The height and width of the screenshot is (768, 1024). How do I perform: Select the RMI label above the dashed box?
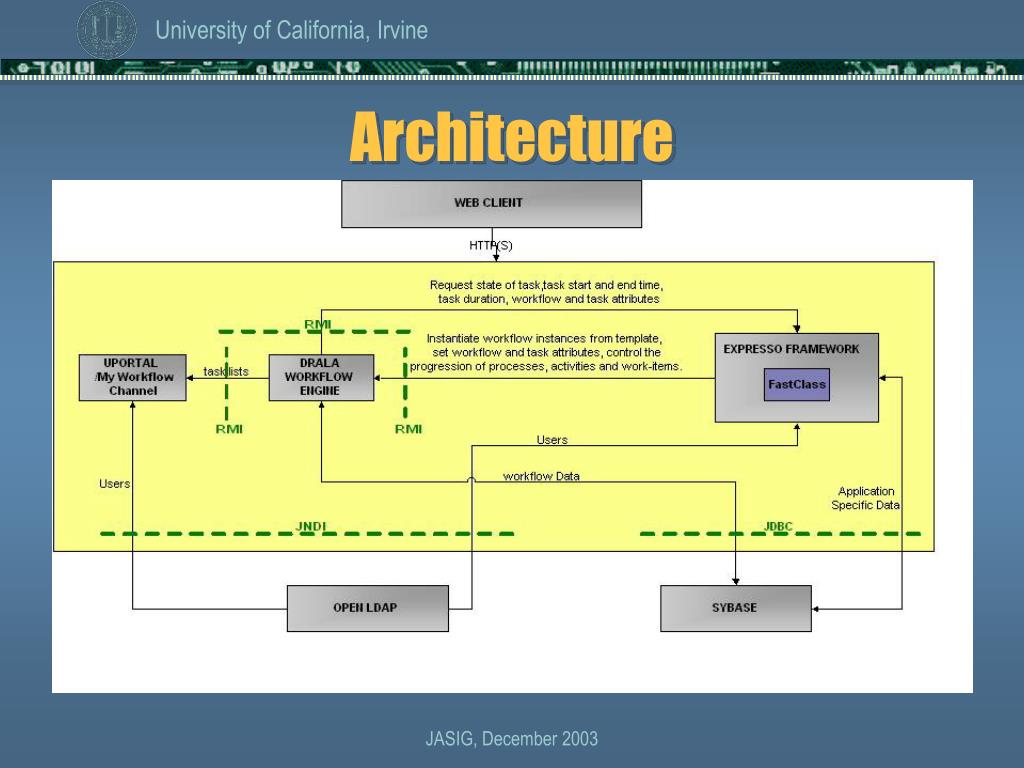(317, 325)
